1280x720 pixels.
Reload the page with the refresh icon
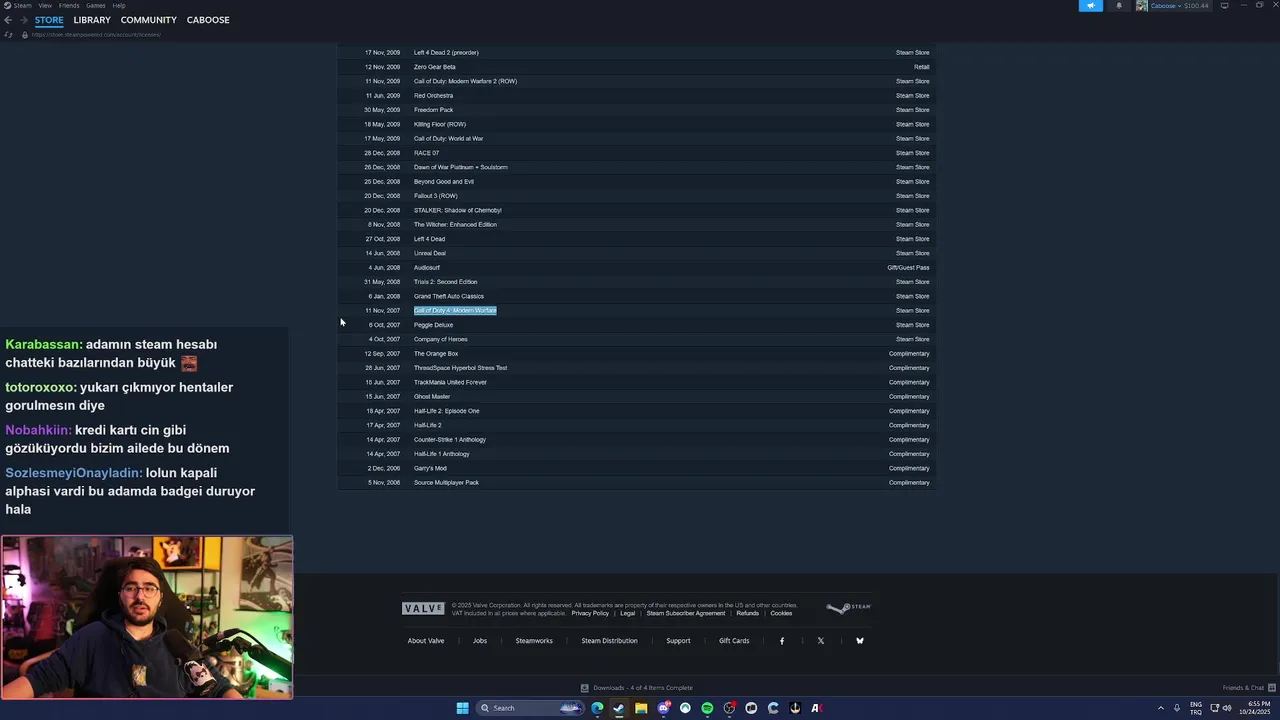coord(9,35)
